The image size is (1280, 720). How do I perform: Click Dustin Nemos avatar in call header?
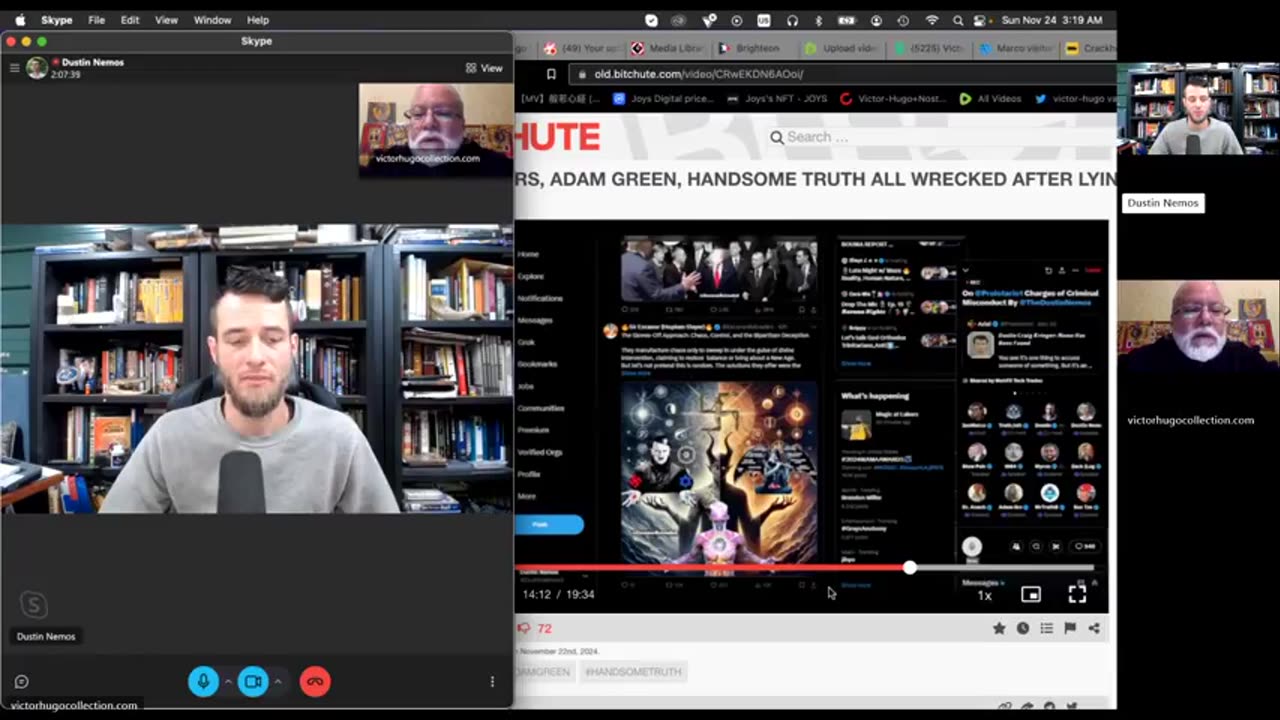(37, 68)
